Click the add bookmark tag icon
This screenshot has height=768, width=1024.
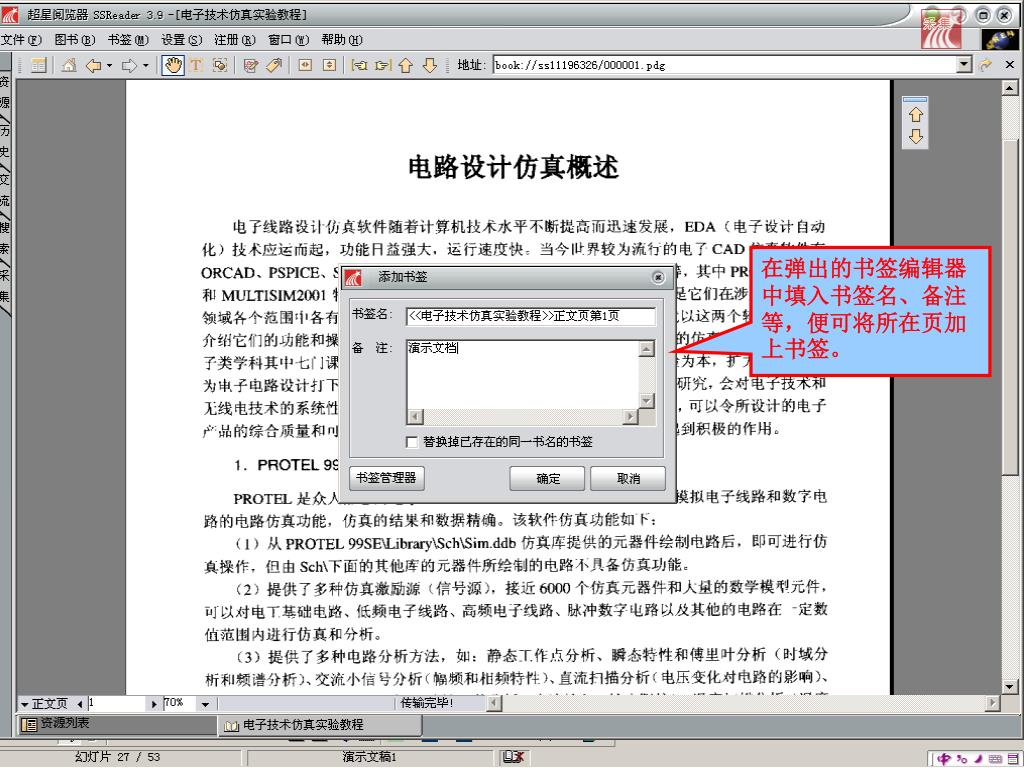pyautogui.click(x=274, y=65)
